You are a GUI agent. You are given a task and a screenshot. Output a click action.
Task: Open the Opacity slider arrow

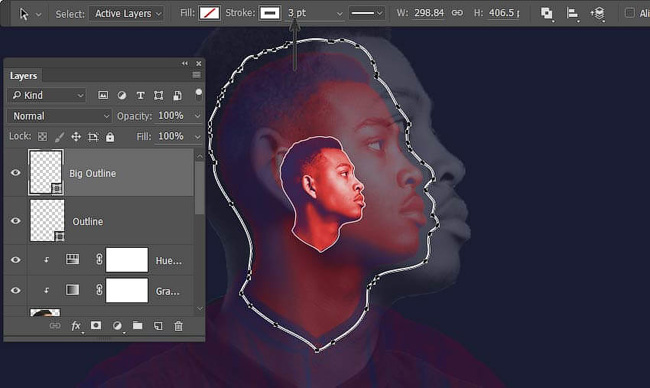click(x=197, y=116)
